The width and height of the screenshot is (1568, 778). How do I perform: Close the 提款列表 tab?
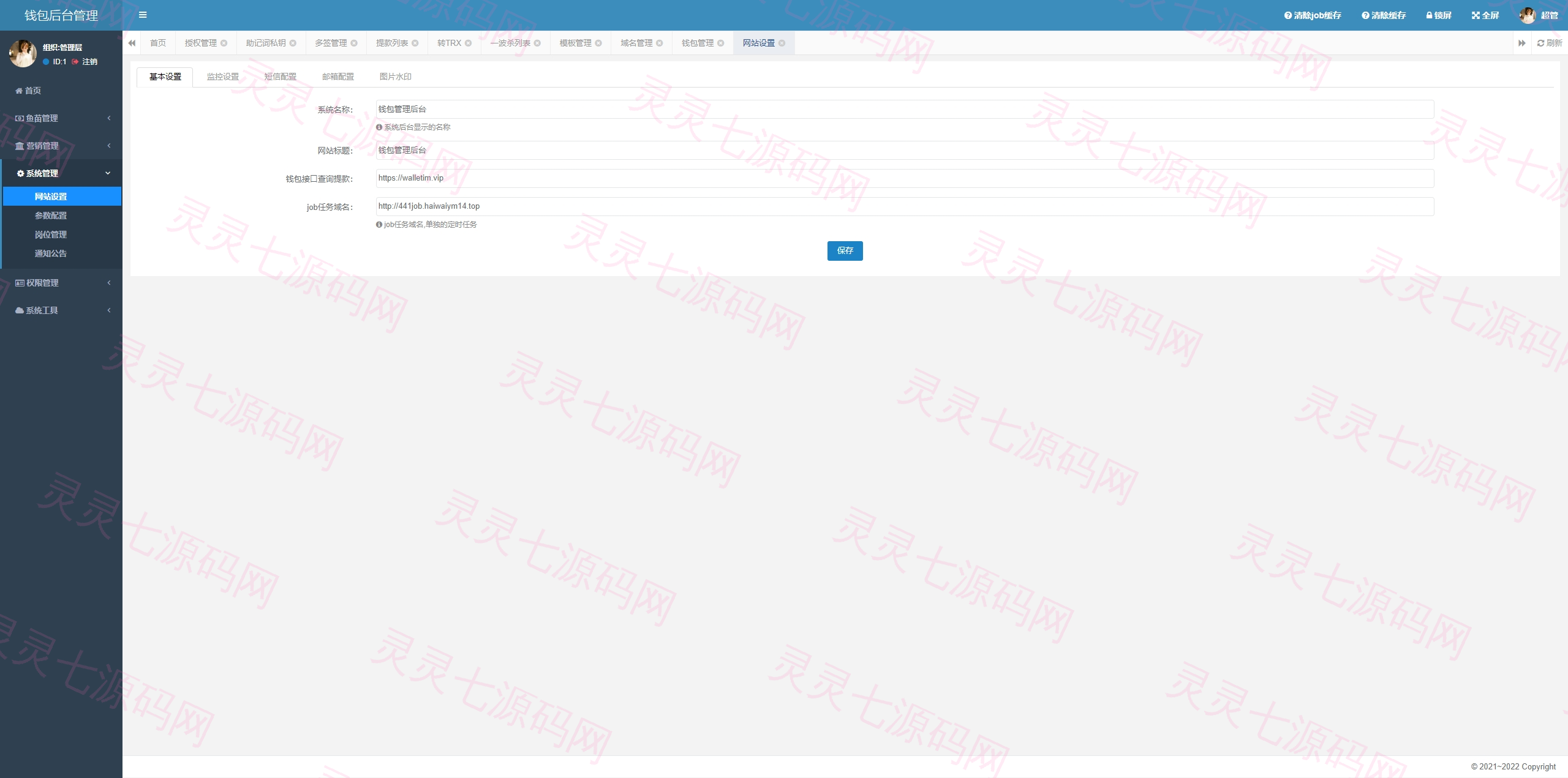tap(415, 43)
